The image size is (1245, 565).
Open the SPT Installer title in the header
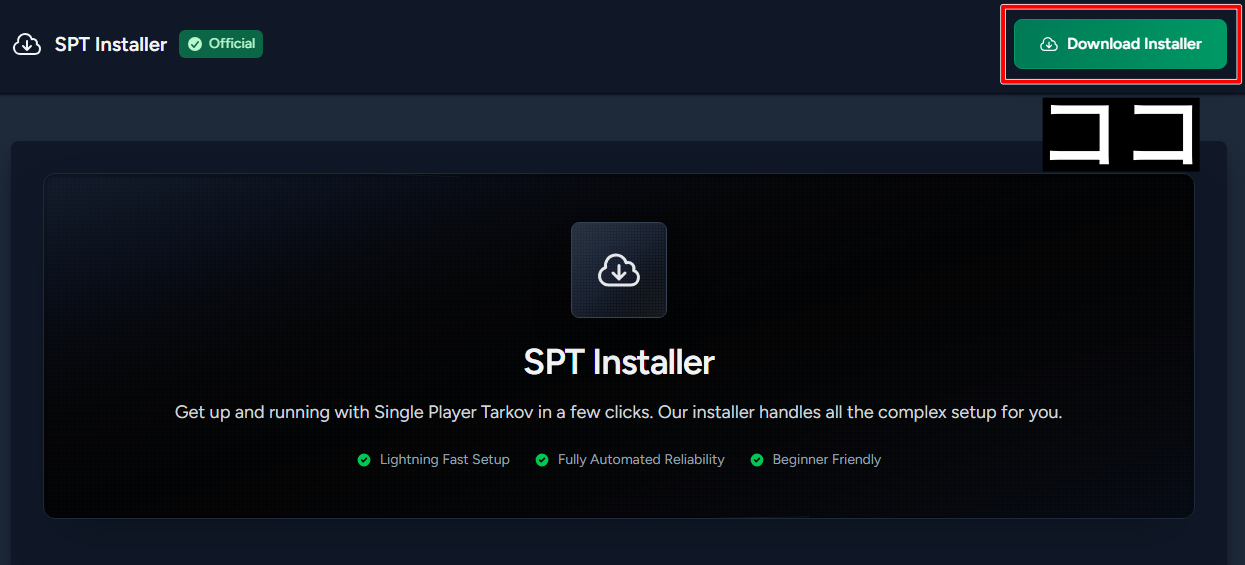[x=110, y=45]
